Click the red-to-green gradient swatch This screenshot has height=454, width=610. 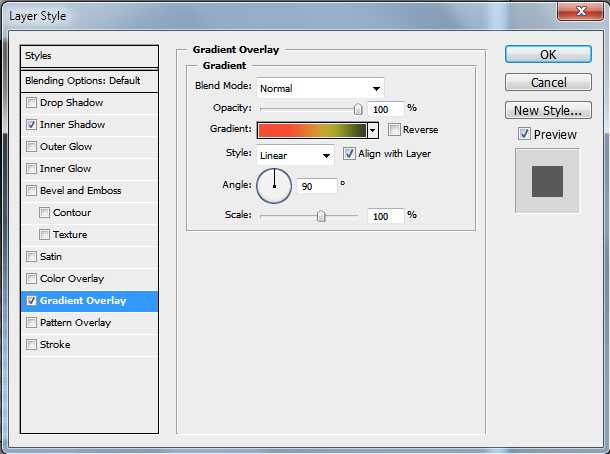coord(312,130)
